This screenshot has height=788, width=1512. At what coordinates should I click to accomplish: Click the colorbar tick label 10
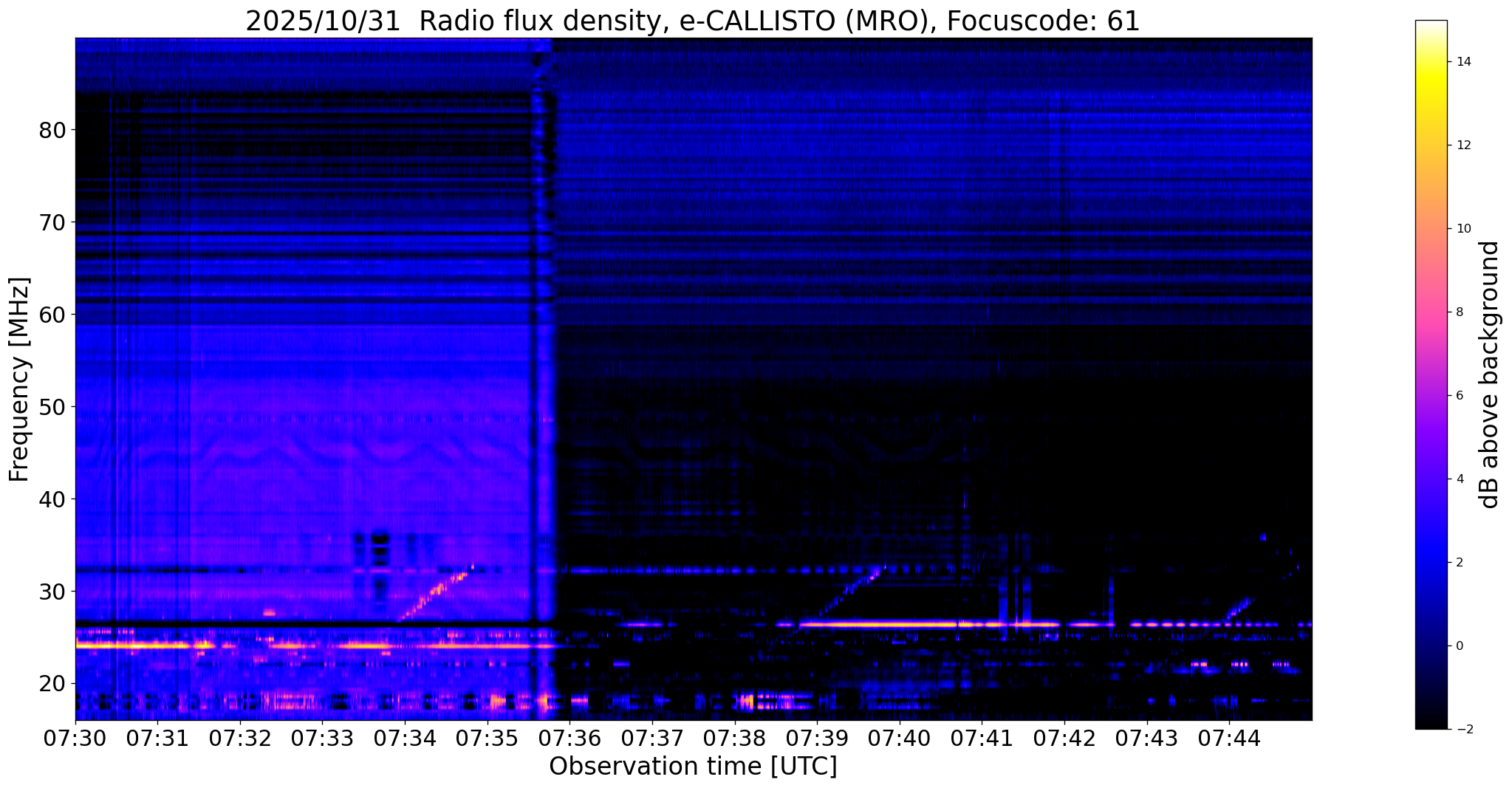pos(1463,229)
